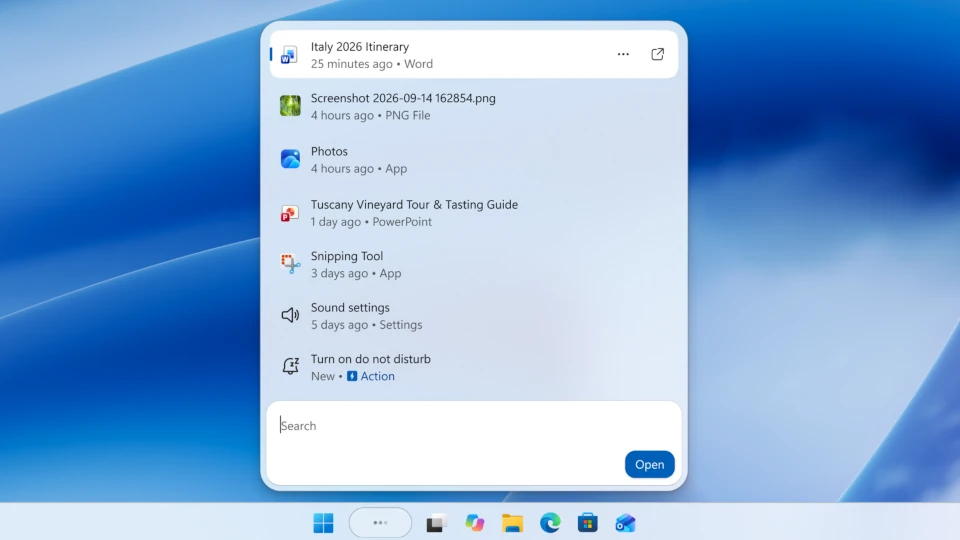960x540 pixels.
Task: Open File Explorer from the taskbar
Action: click(512, 523)
